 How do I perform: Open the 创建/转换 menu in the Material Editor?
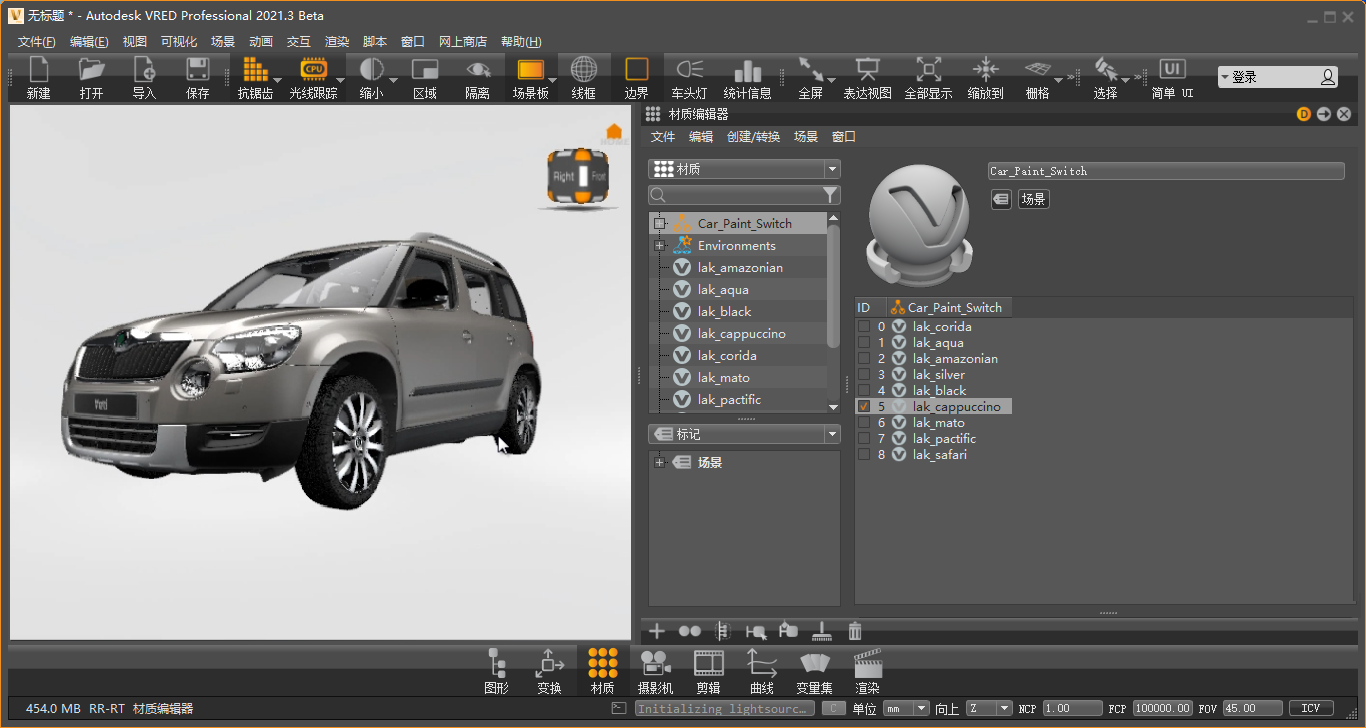[753, 137]
